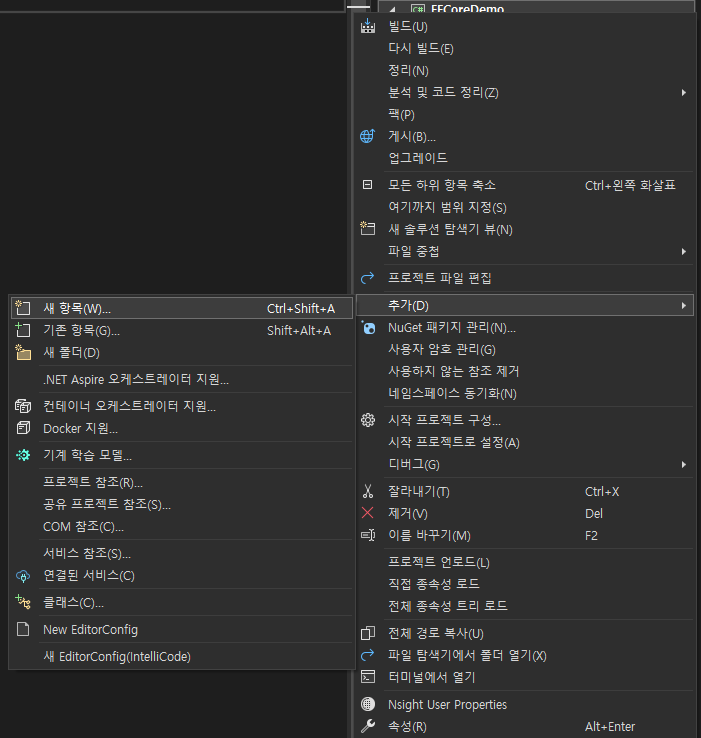Viewport: 701px width, 738px height.
Task: Click the Nsight User Properties icon
Action: point(368,704)
